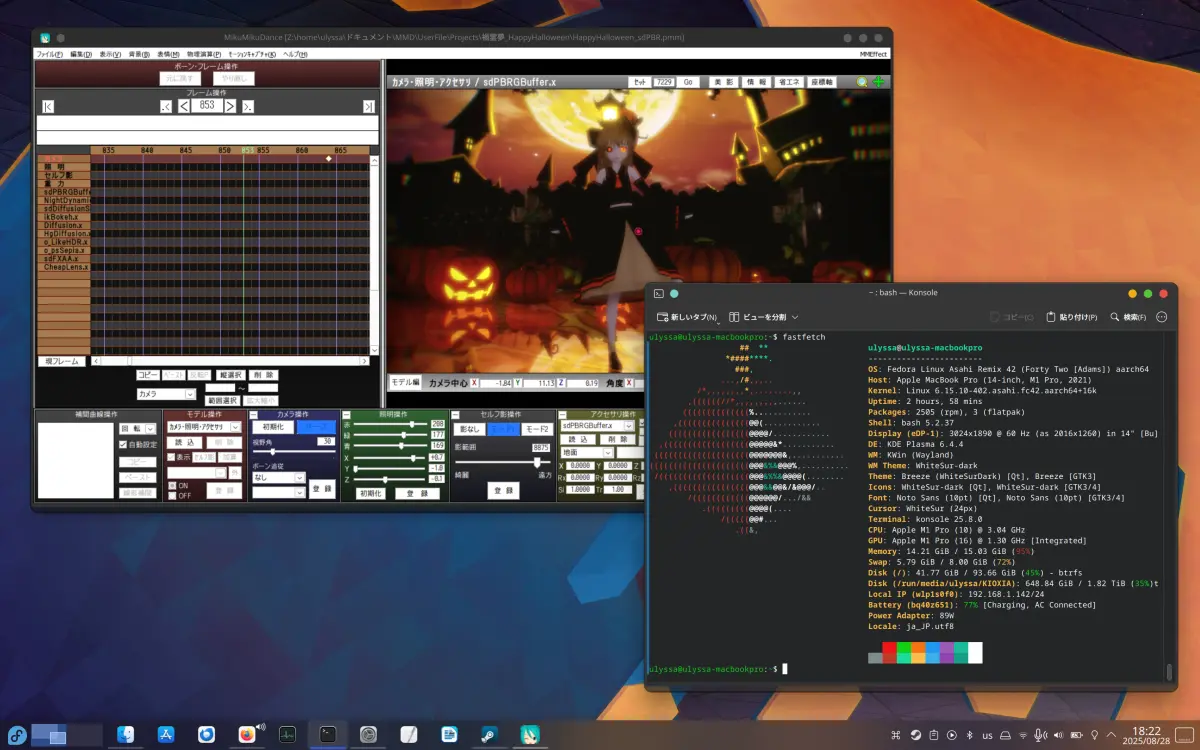Viewport: 1200px width, 750px height.
Task: Click the Konsole split view icon
Action: click(734, 317)
